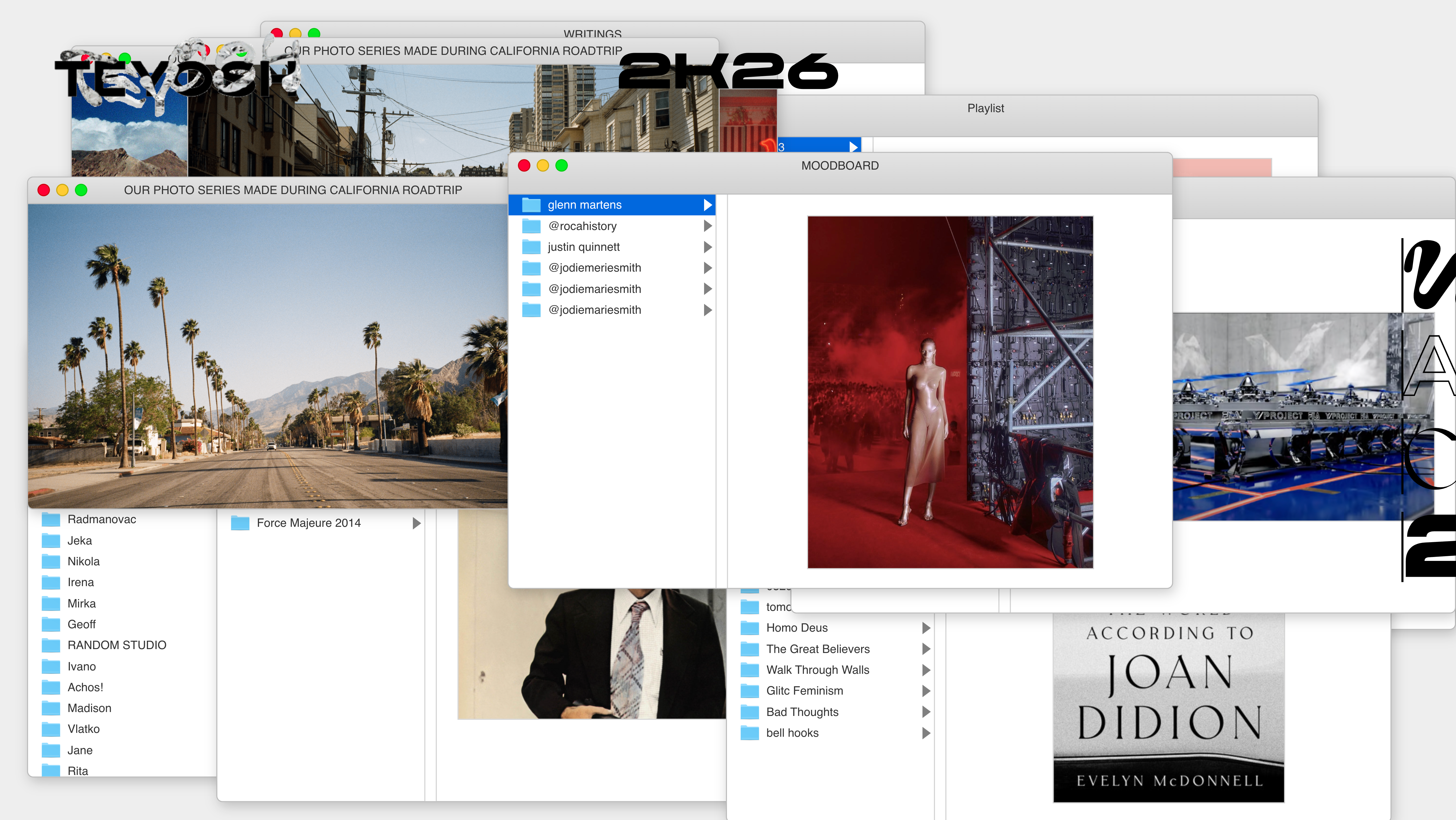The width and height of the screenshot is (1456, 820).
Task: Open the RANDOM STUDIO folder icon
Action: click(51, 645)
